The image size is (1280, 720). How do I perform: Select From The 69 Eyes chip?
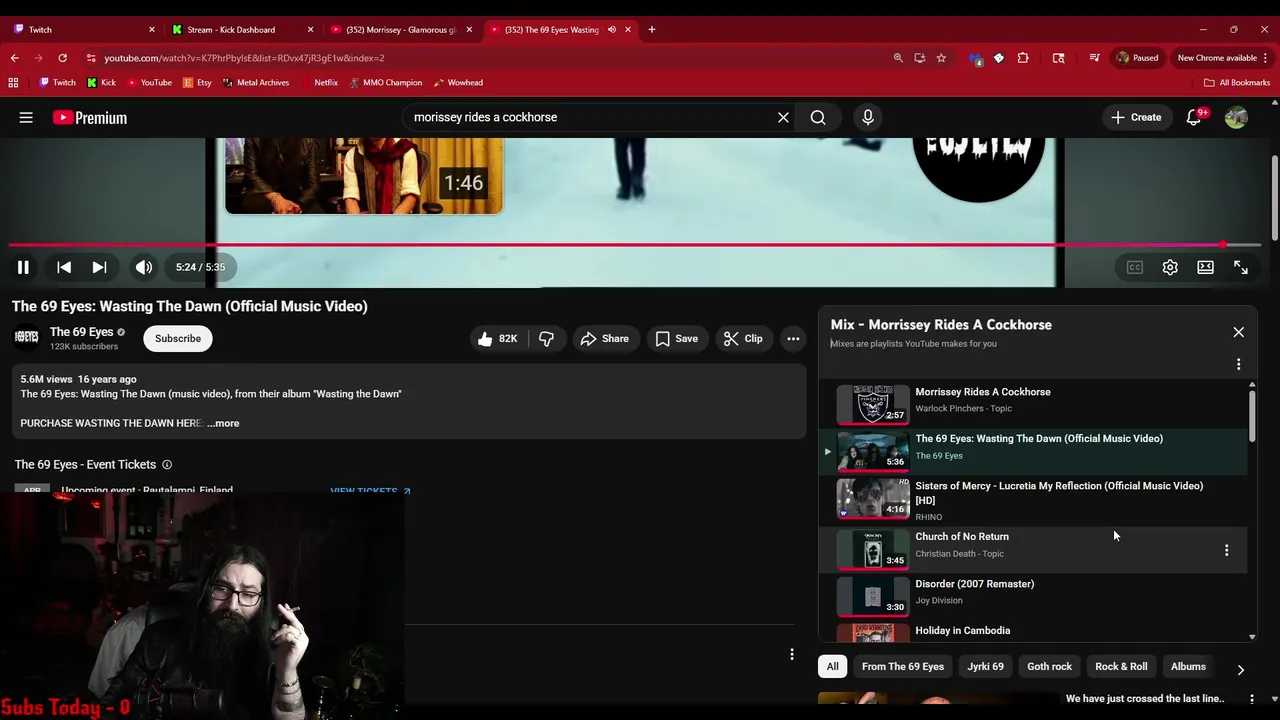(x=903, y=667)
